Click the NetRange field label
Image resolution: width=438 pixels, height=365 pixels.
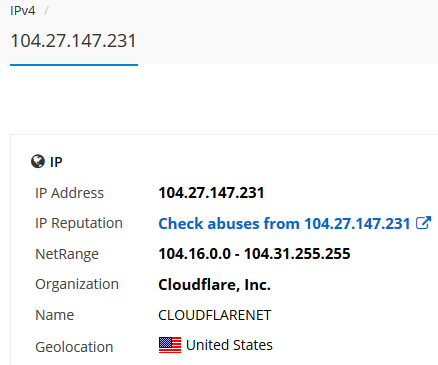click(x=67, y=254)
